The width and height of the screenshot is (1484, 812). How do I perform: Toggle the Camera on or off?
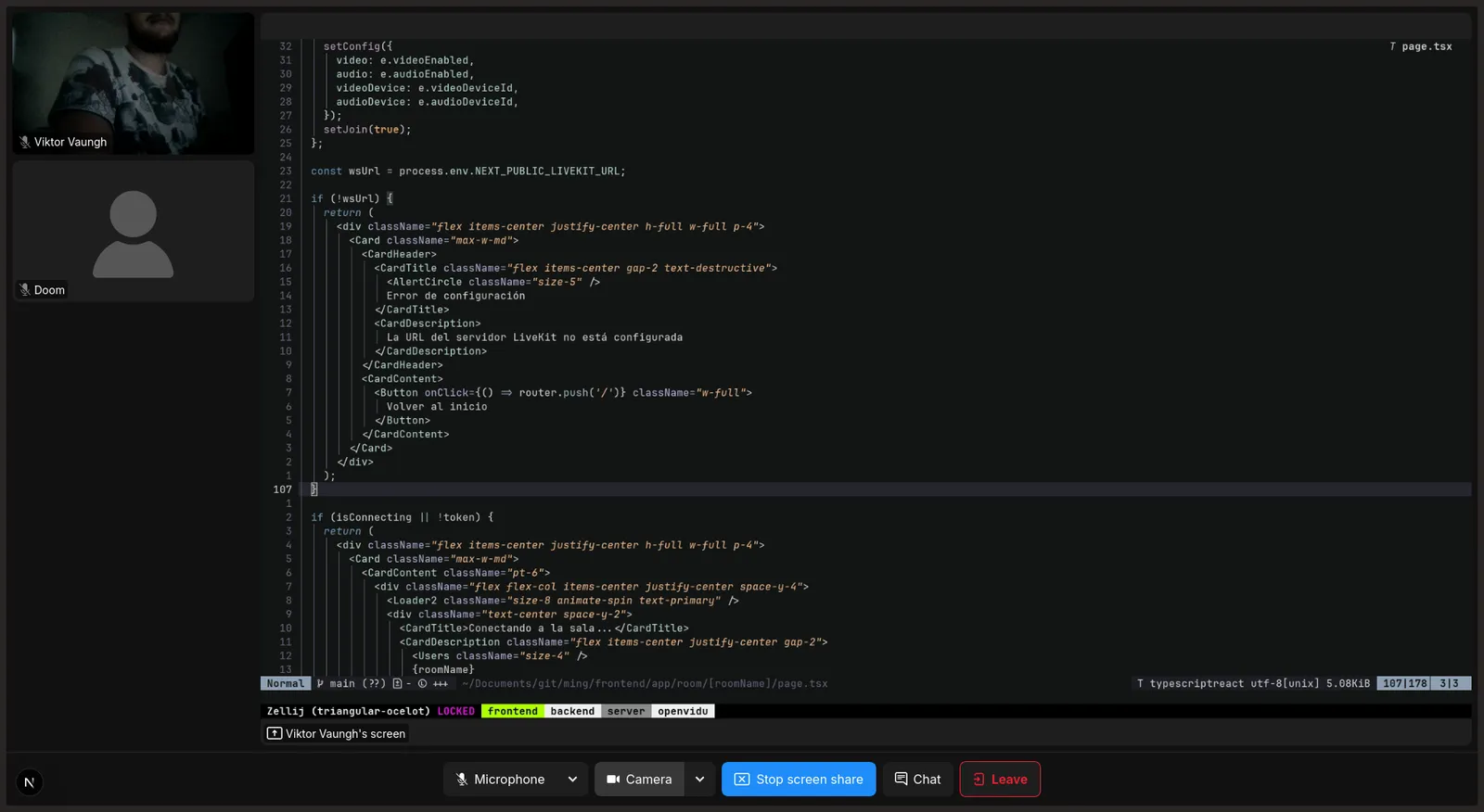(639, 780)
